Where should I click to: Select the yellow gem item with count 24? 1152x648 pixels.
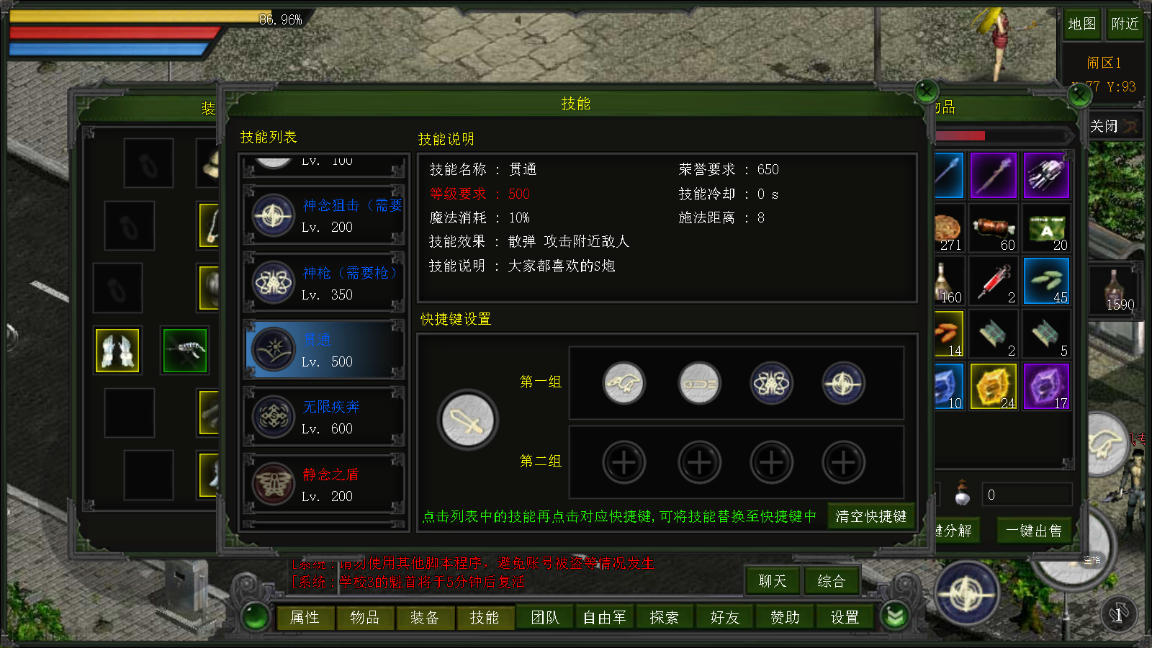[x=993, y=386]
